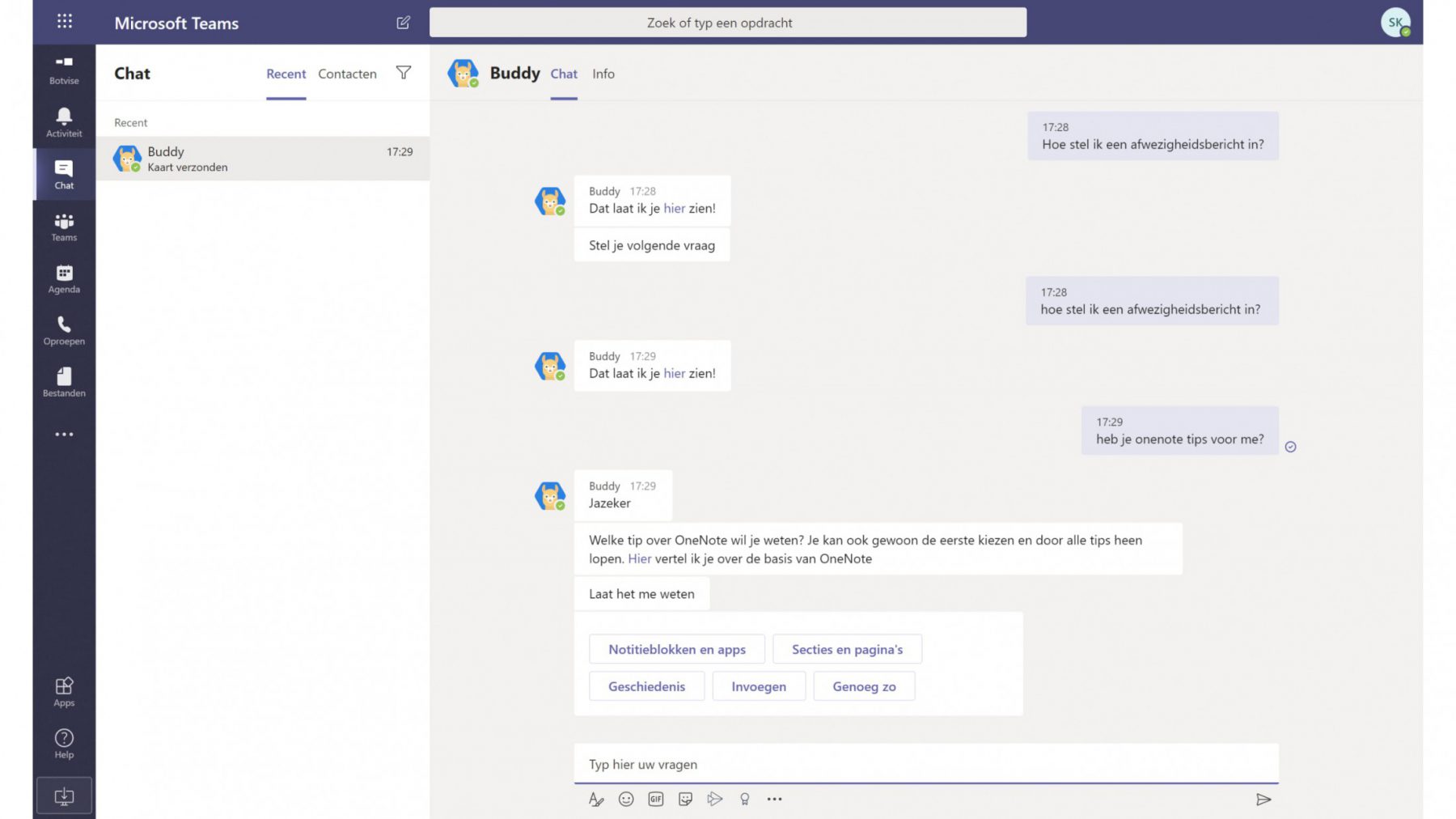Click the Genoeg zo button
The width and height of the screenshot is (1456, 819).
864,686
